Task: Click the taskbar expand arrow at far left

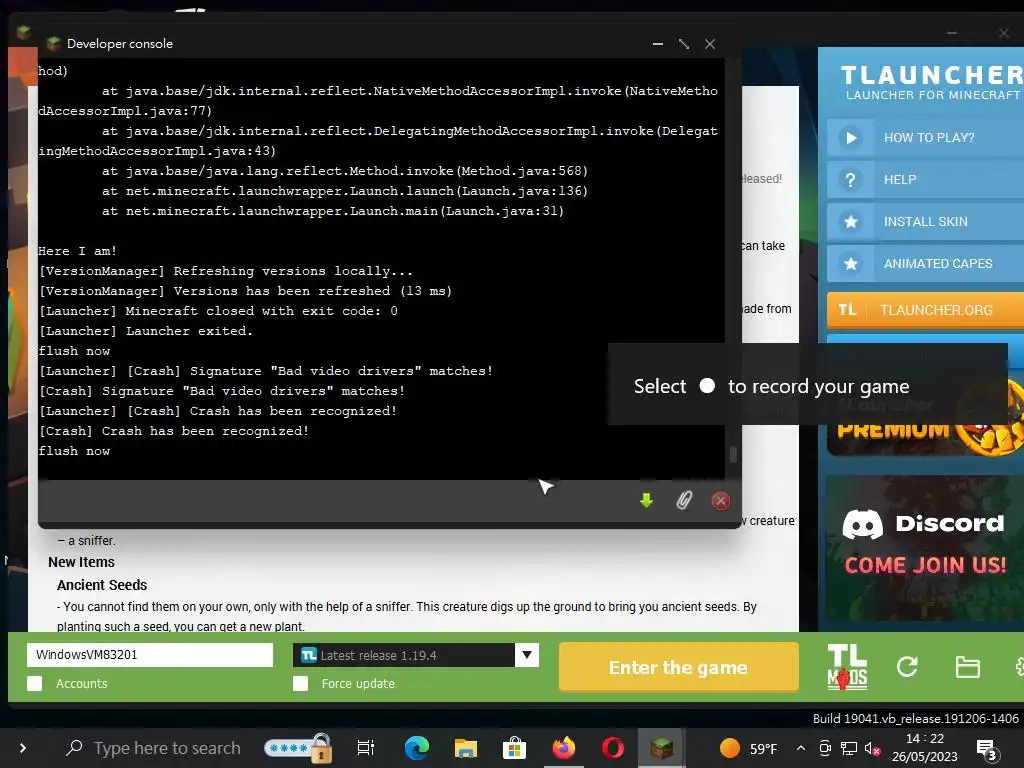Action: pyautogui.click(x=23, y=748)
